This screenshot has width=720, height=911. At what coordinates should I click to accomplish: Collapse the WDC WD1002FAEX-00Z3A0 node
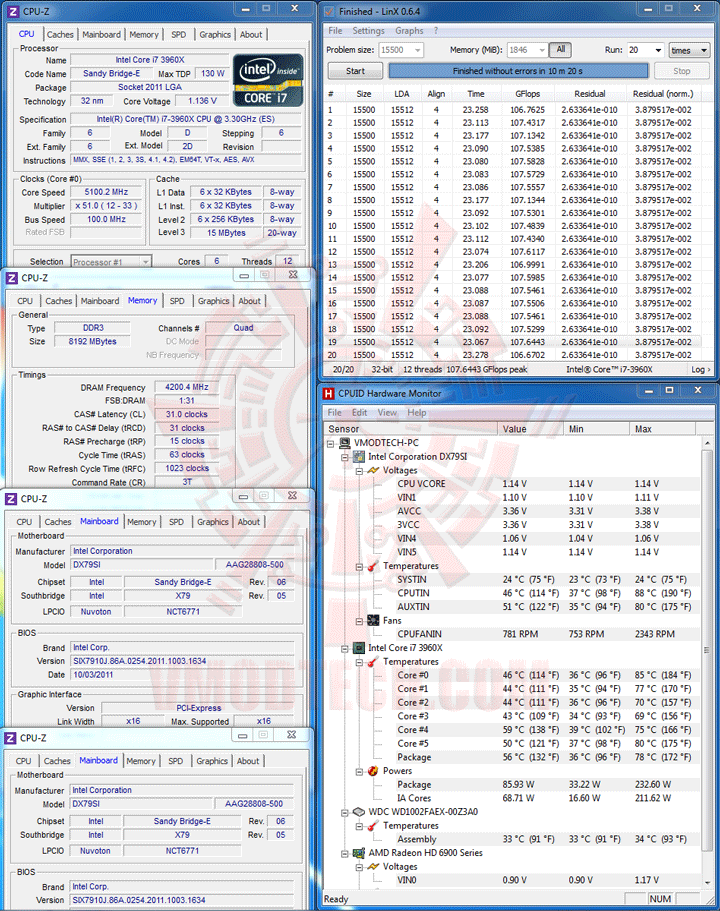(x=345, y=812)
